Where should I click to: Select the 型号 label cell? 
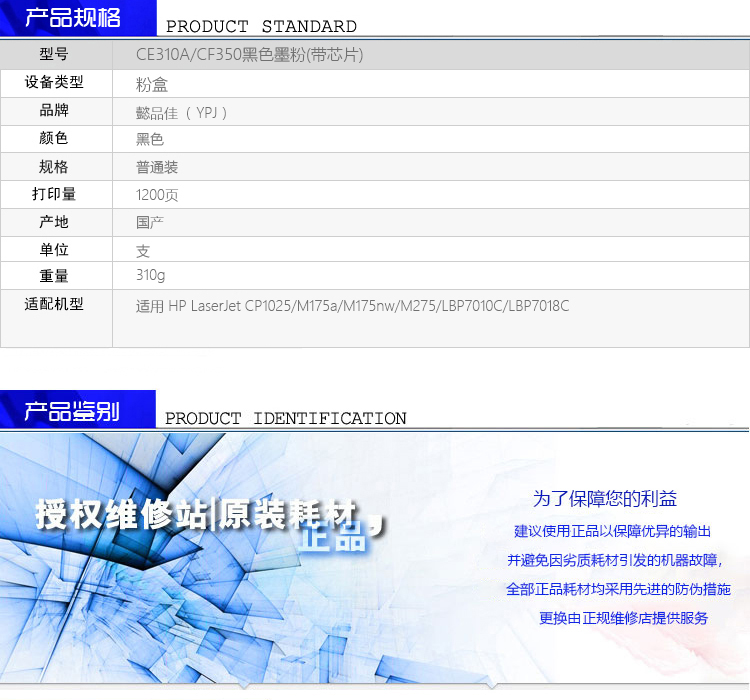point(56,55)
